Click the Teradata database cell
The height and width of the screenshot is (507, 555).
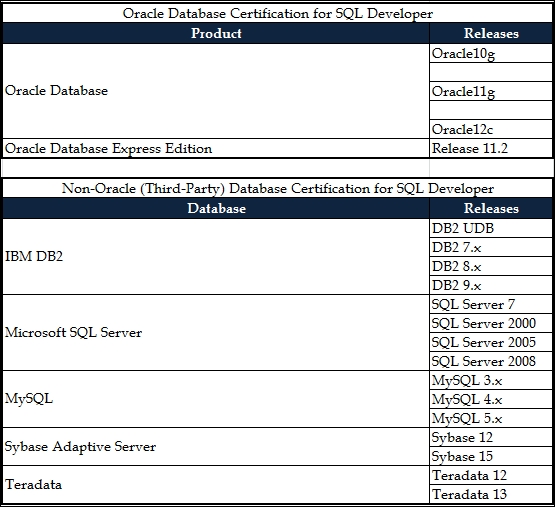[216, 484]
